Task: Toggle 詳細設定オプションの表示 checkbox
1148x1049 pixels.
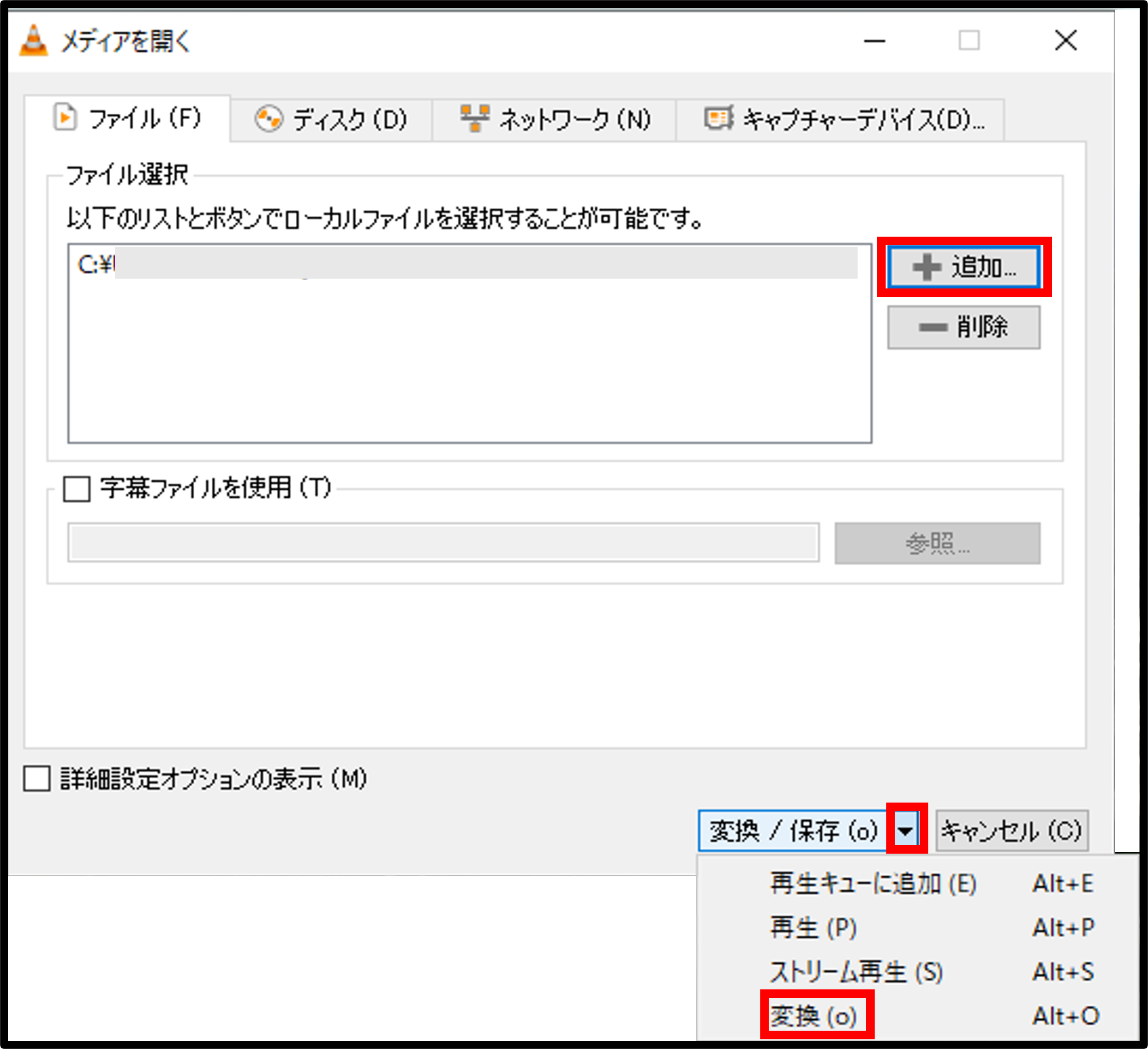Action: click(37, 779)
